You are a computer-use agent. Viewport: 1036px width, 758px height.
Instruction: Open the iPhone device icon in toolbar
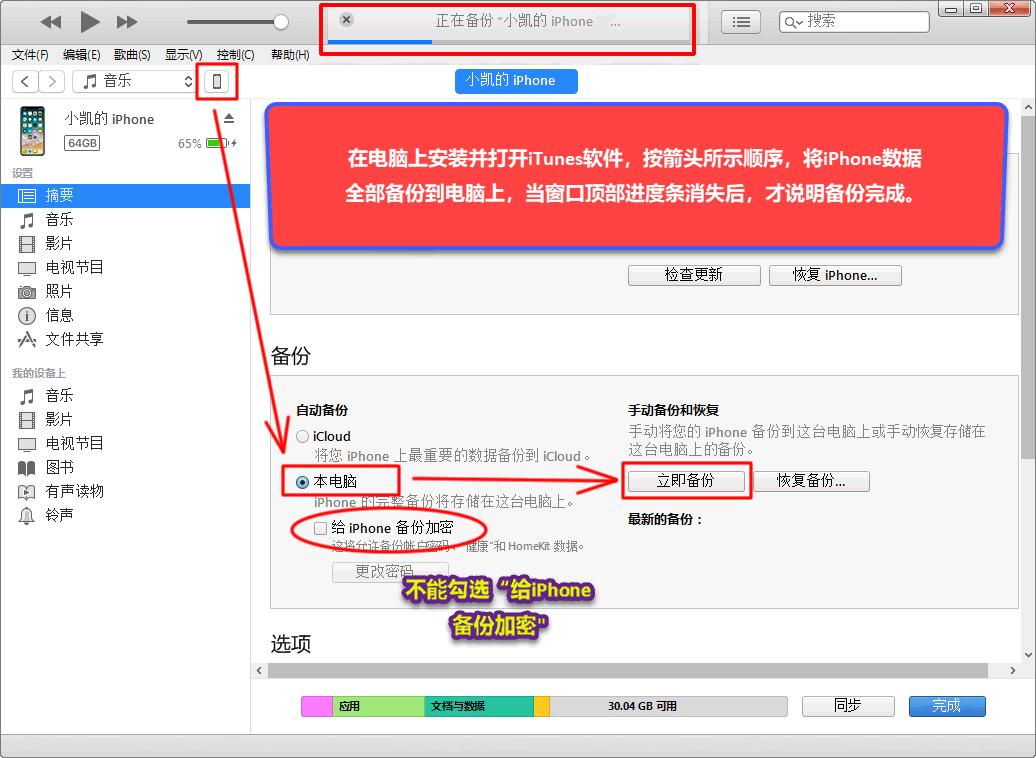point(217,81)
